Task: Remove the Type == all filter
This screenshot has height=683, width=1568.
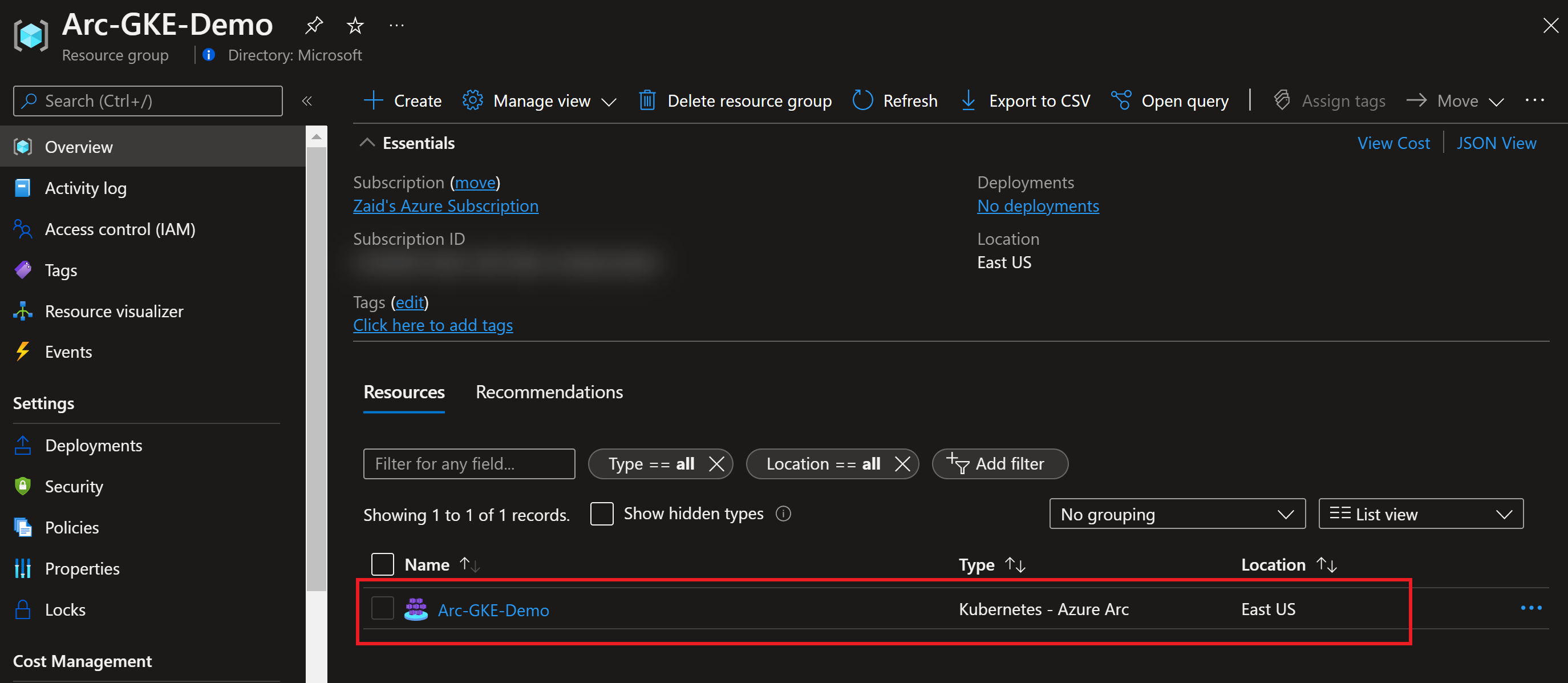Action: pyautogui.click(x=716, y=464)
